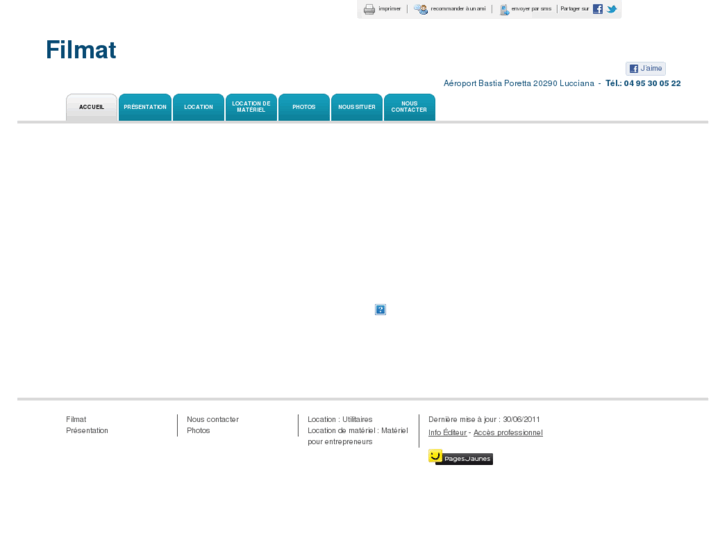Screen dimensions: 727x545
Task: Open Location de matériel pour entrepreneurs link
Action: click(358, 436)
